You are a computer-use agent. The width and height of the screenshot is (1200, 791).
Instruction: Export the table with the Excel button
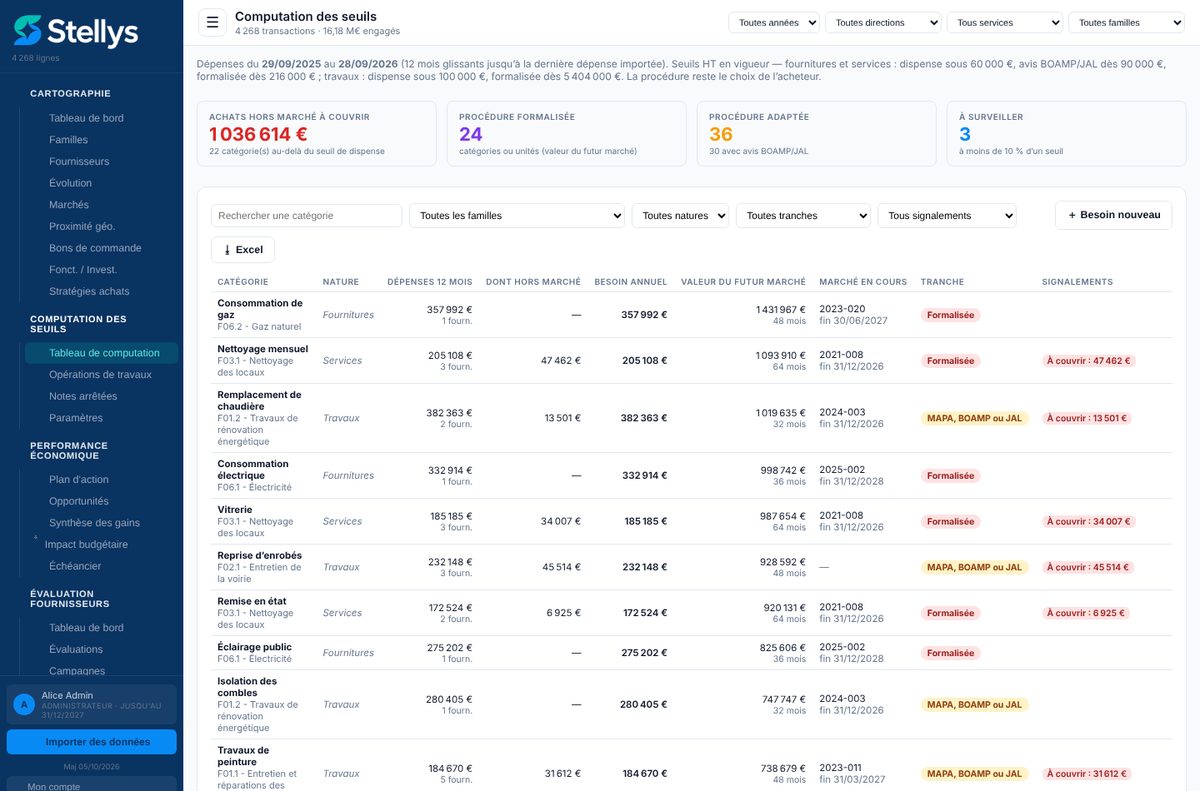[x=243, y=250]
